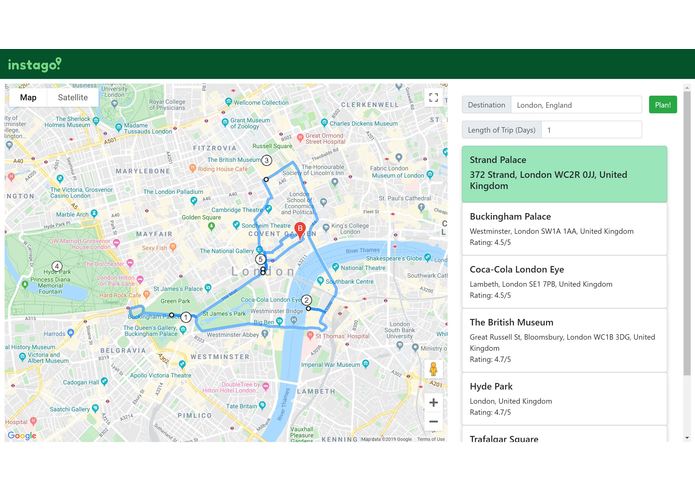Click the St James's Palace pin
The width and height of the screenshot is (695, 494).
point(208,288)
